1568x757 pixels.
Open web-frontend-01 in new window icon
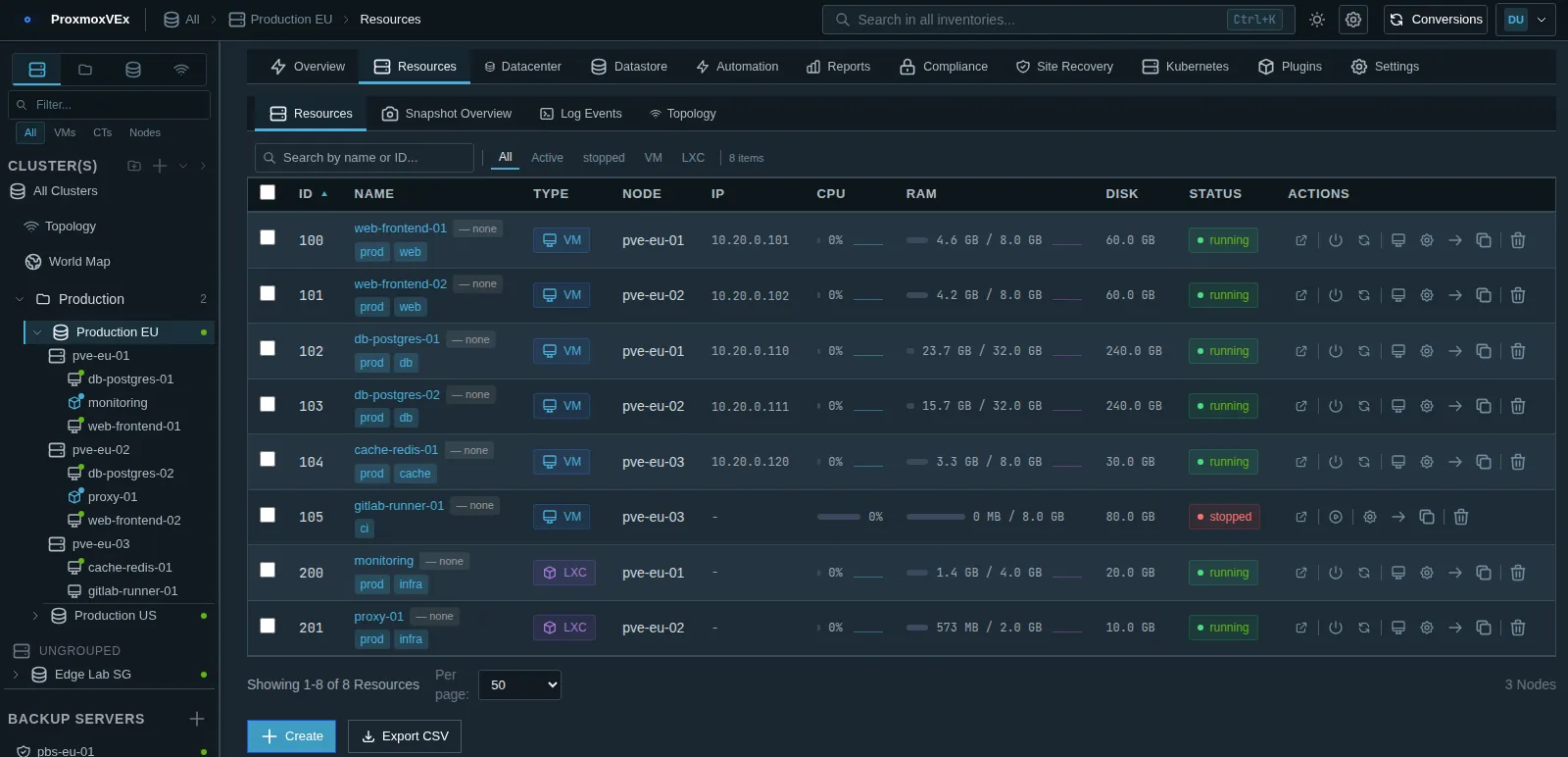tap(1301, 240)
